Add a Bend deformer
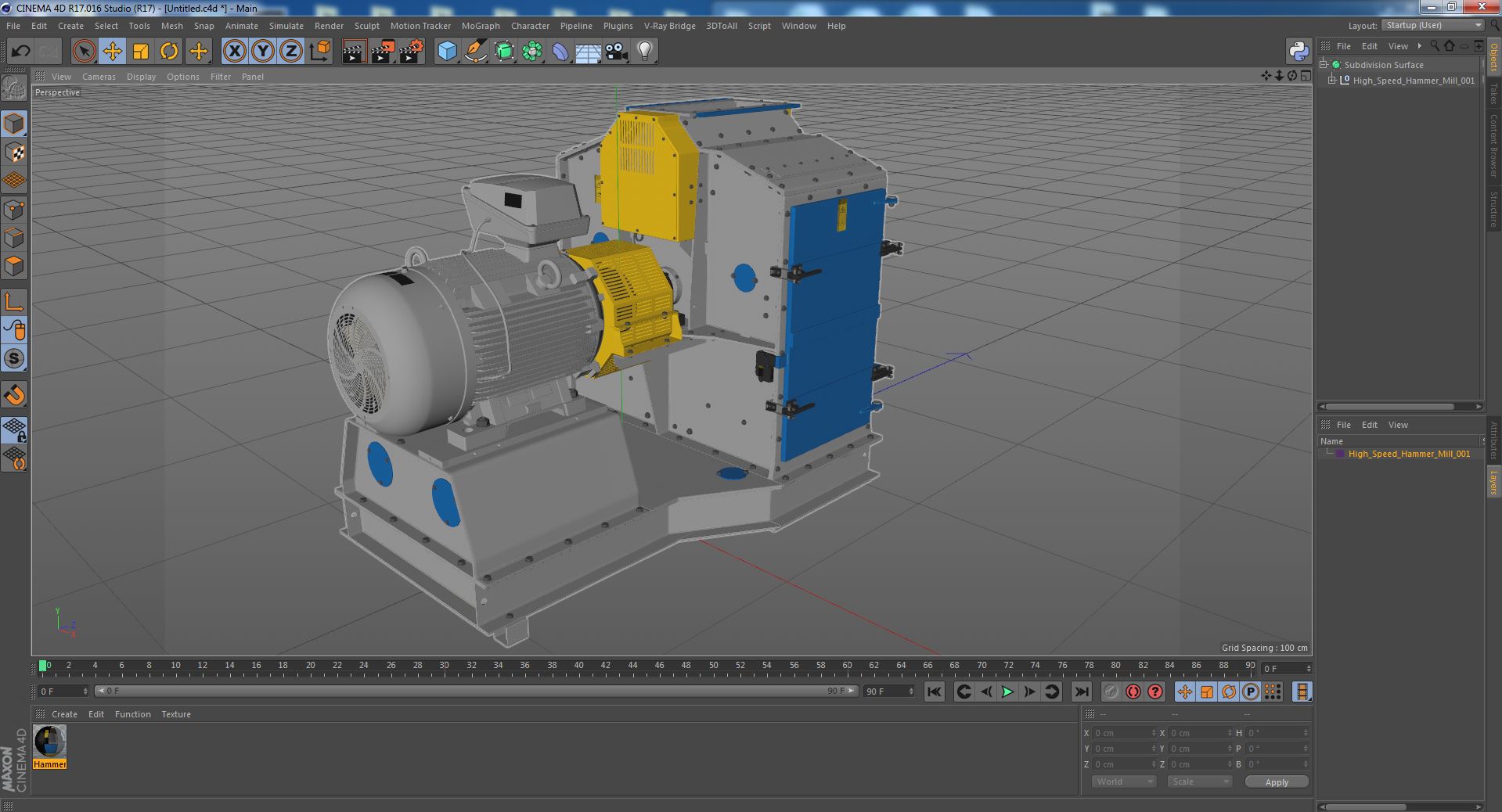 pos(560,52)
